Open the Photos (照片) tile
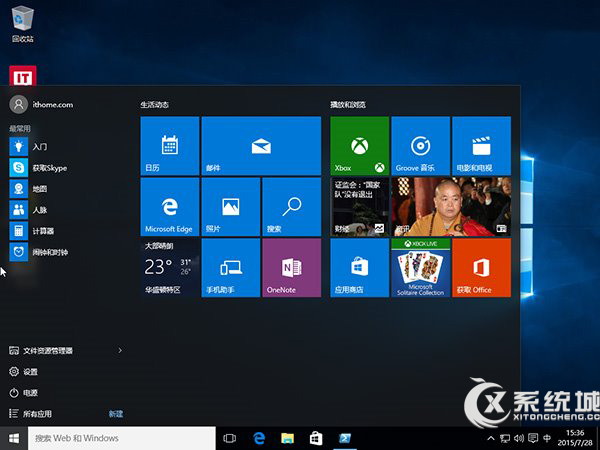 tap(231, 207)
